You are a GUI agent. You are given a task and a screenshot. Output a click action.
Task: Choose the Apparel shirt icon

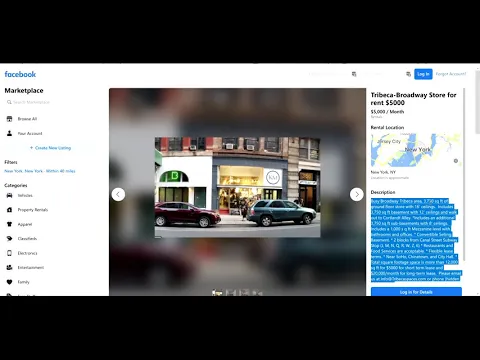(x=9, y=224)
